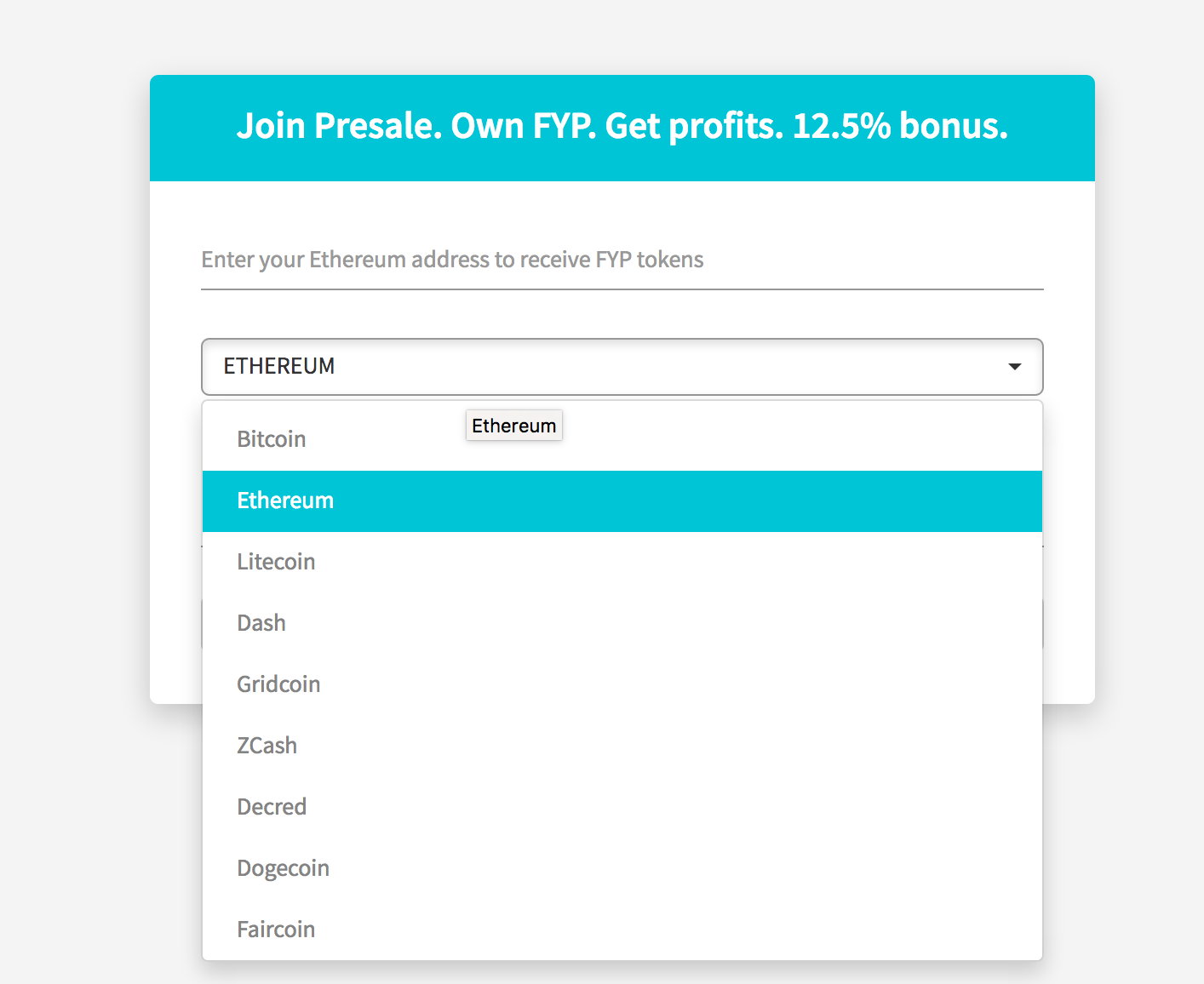Click the 'Get profits' text in the banner
1204x984 pixels.
coord(693,126)
